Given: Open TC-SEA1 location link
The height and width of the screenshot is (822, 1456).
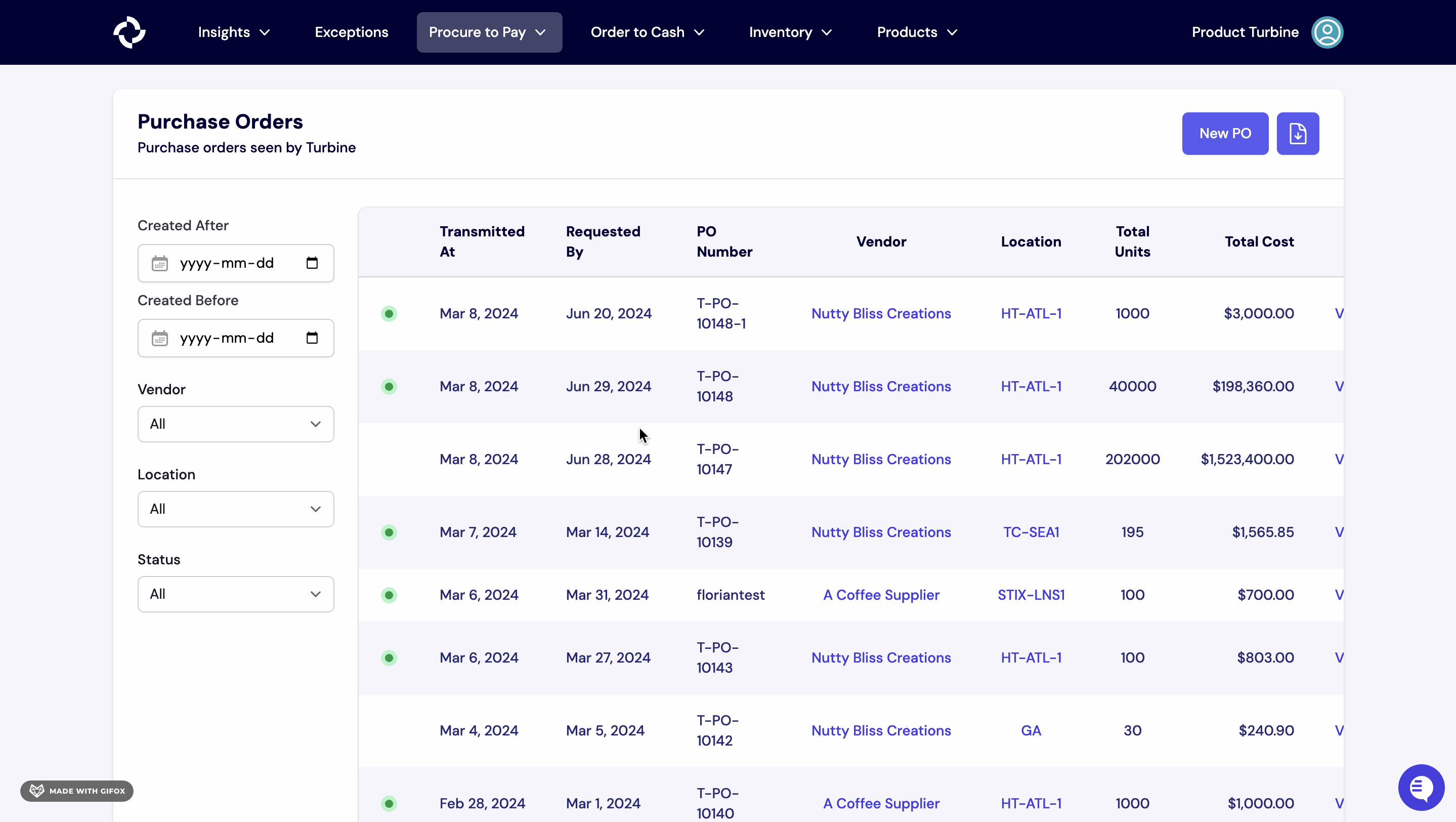Looking at the screenshot, I should coord(1031,532).
